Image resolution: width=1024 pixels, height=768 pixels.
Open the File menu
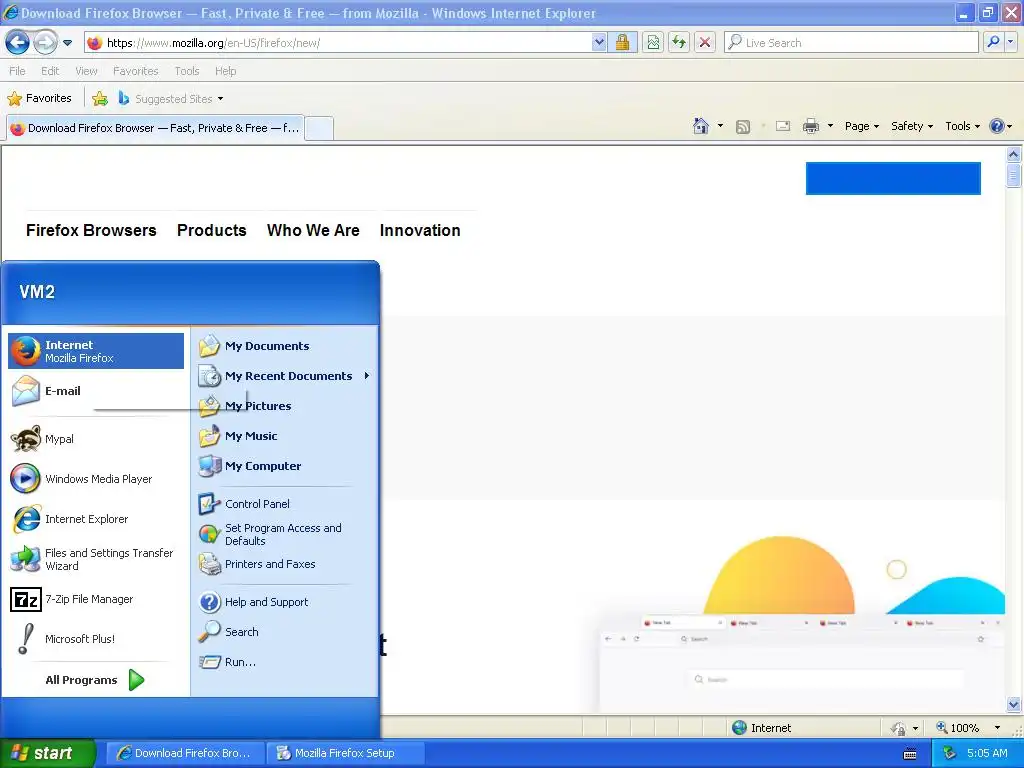(18, 71)
